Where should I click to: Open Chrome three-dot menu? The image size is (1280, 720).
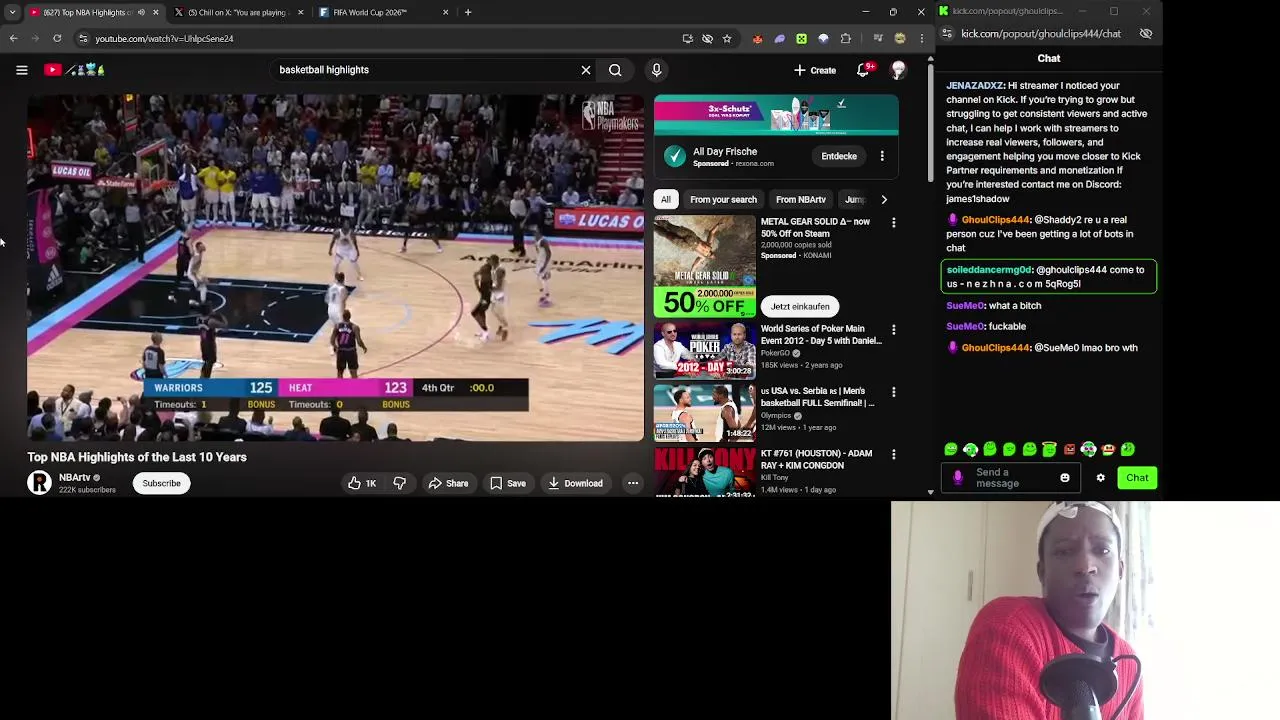922,38
